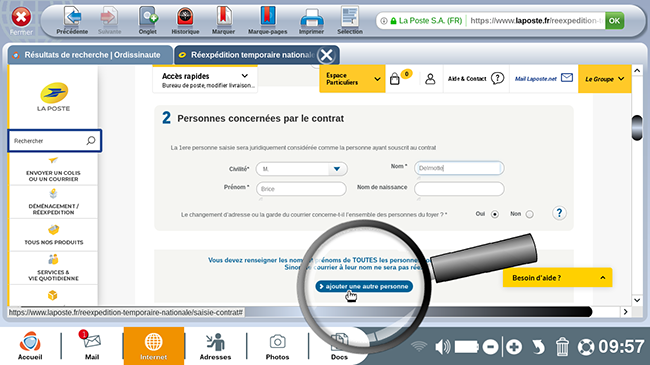The height and width of the screenshot is (365, 650).
Task: Click the Imprimer printer icon
Action: (311, 20)
